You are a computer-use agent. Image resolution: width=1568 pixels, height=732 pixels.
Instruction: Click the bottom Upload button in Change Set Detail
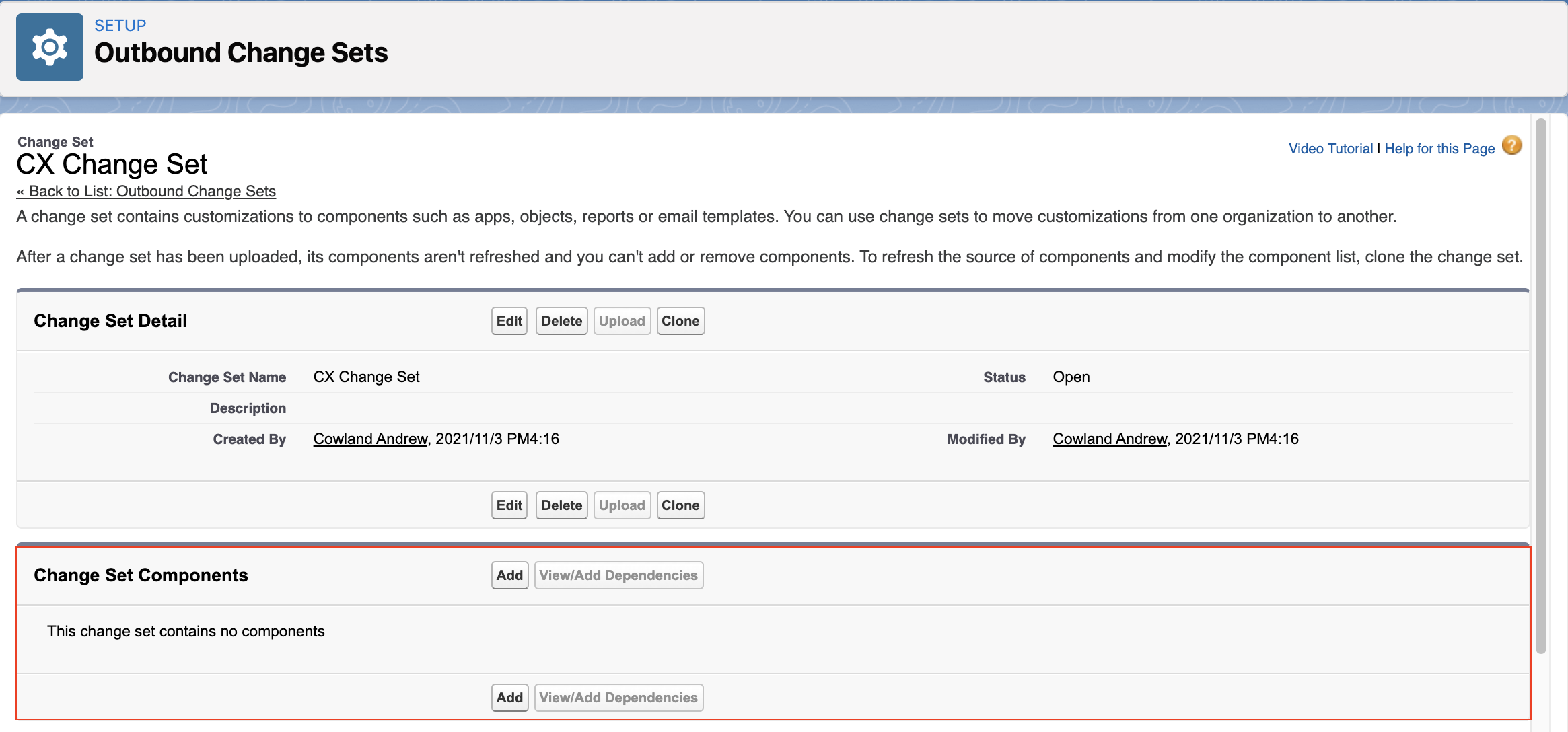point(622,505)
